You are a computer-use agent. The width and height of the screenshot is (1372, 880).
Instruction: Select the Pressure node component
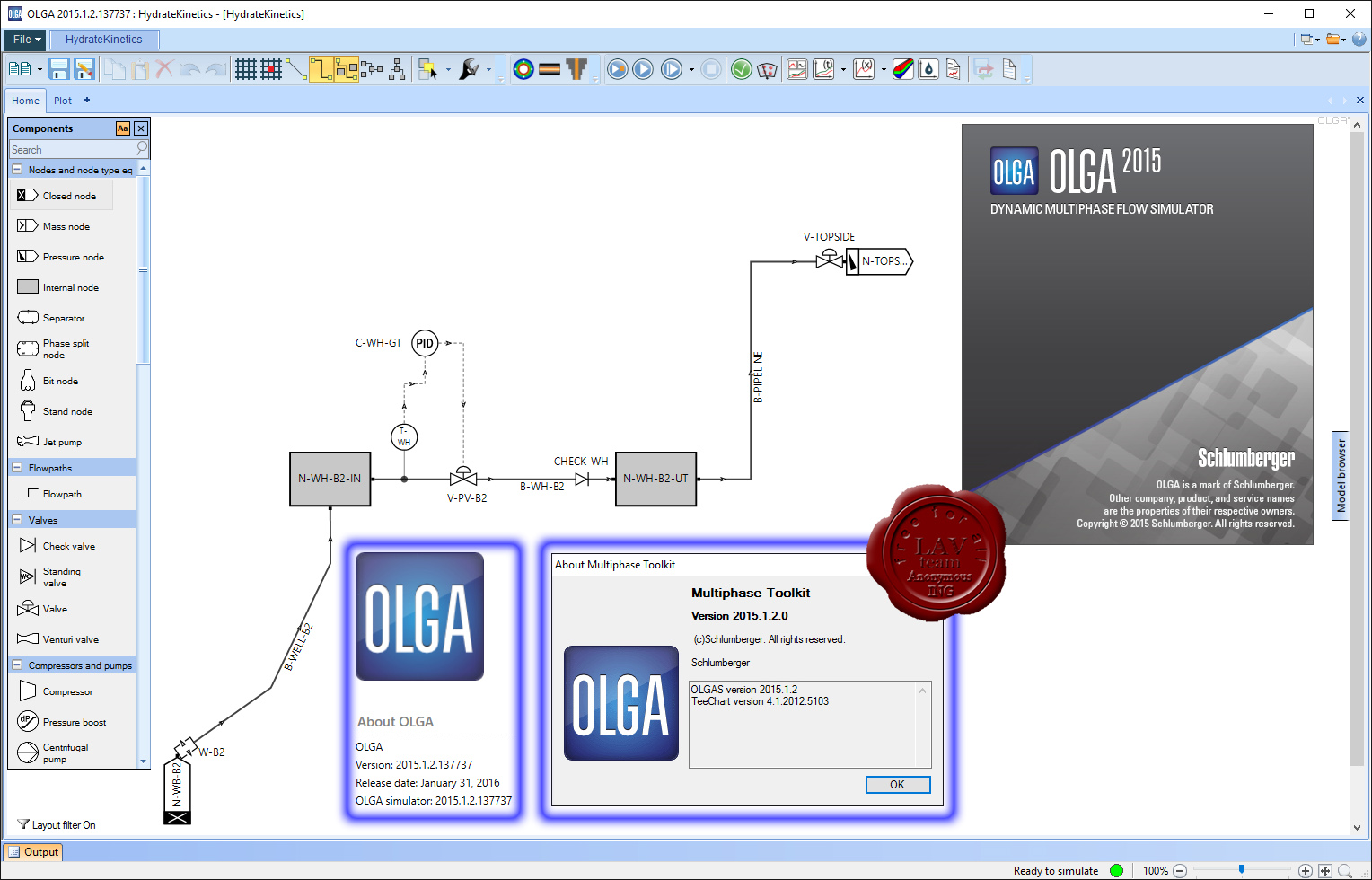(x=62, y=257)
